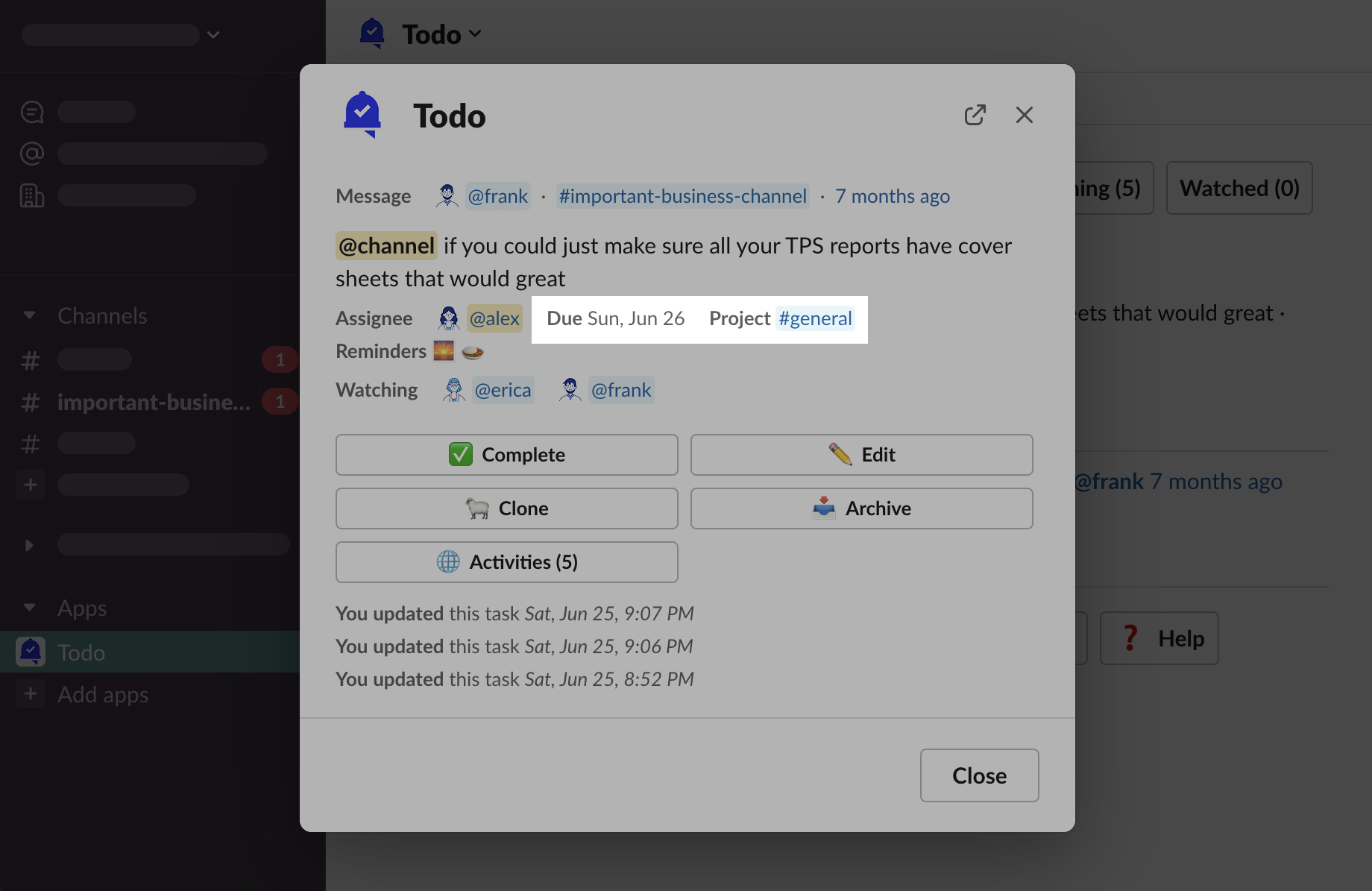
Task: Select the important-business channel in the sidebar
Action: (154, 403)
